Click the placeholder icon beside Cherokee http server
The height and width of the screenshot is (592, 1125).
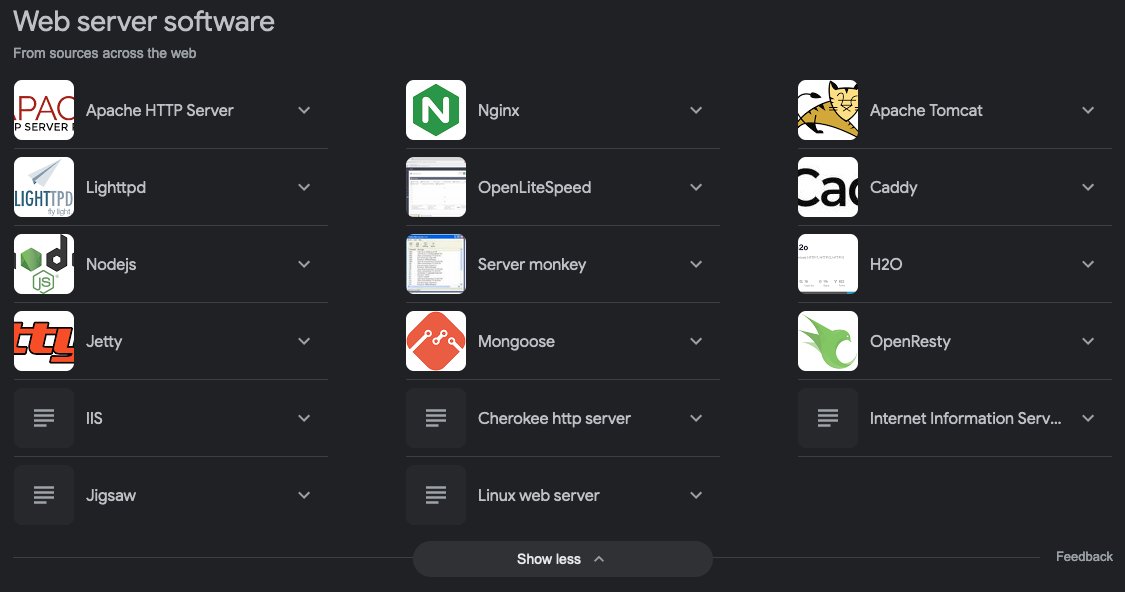436,418
